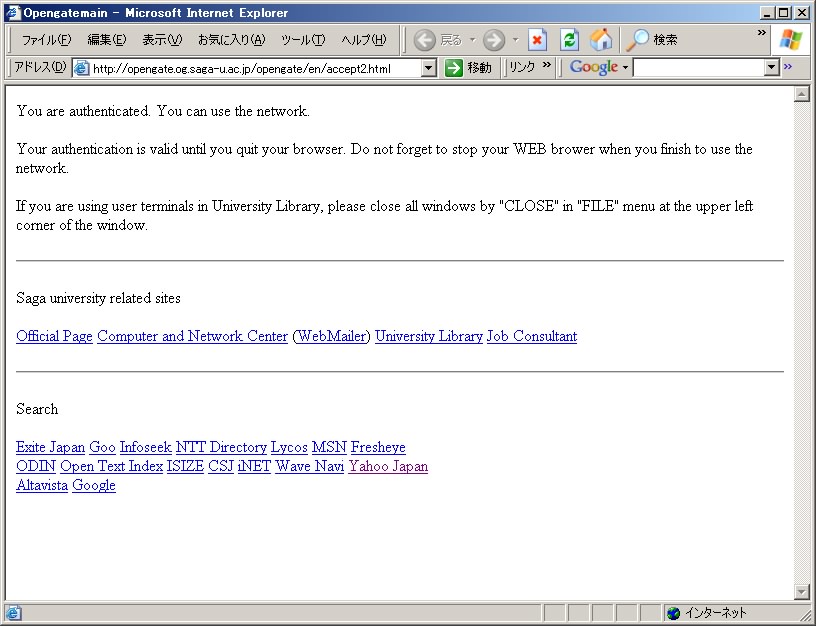Open the ファイル(F) menu

click(x=46, y=40)
